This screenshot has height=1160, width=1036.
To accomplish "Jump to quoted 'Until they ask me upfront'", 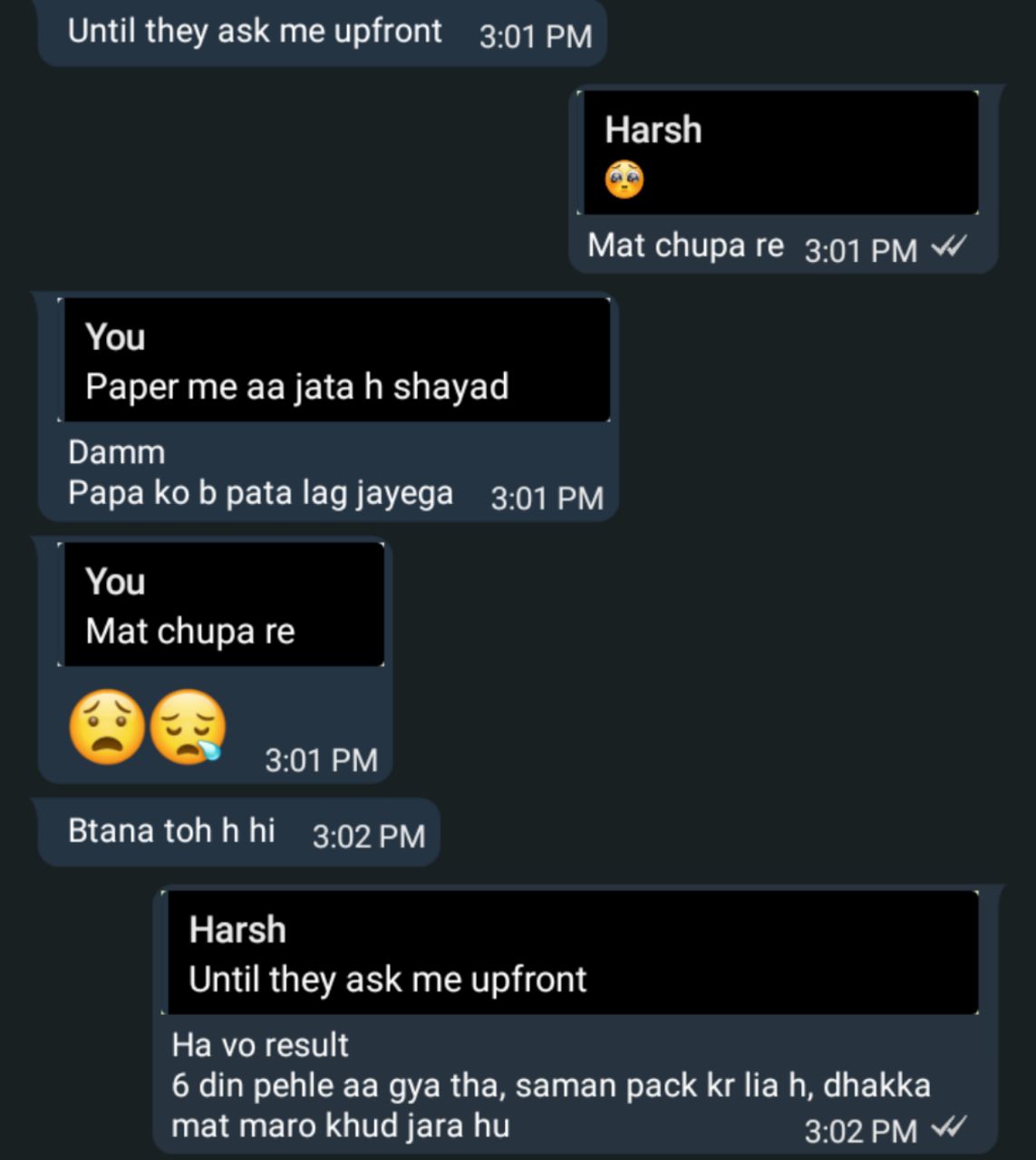I will pos(570,952).
